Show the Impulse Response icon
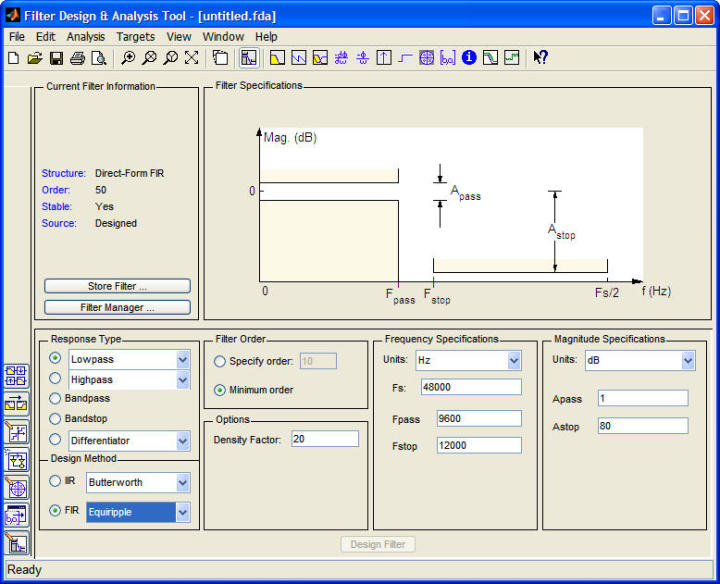This screenshot has width=720, height=584. pyautogui.click(x=384, y=58)
